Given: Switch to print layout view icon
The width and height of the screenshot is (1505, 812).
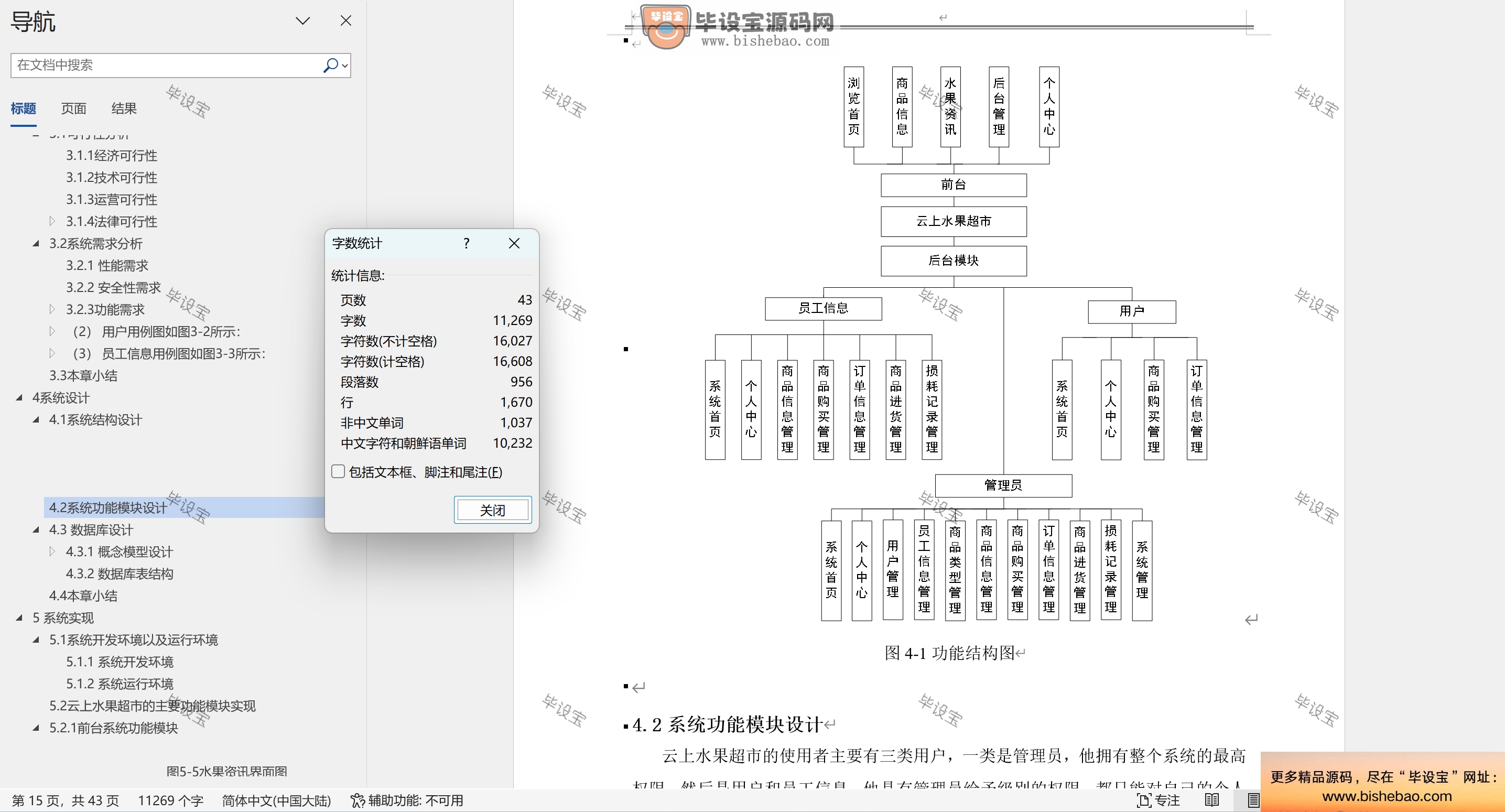Looking at the screenshot, I should point(1253,800).
